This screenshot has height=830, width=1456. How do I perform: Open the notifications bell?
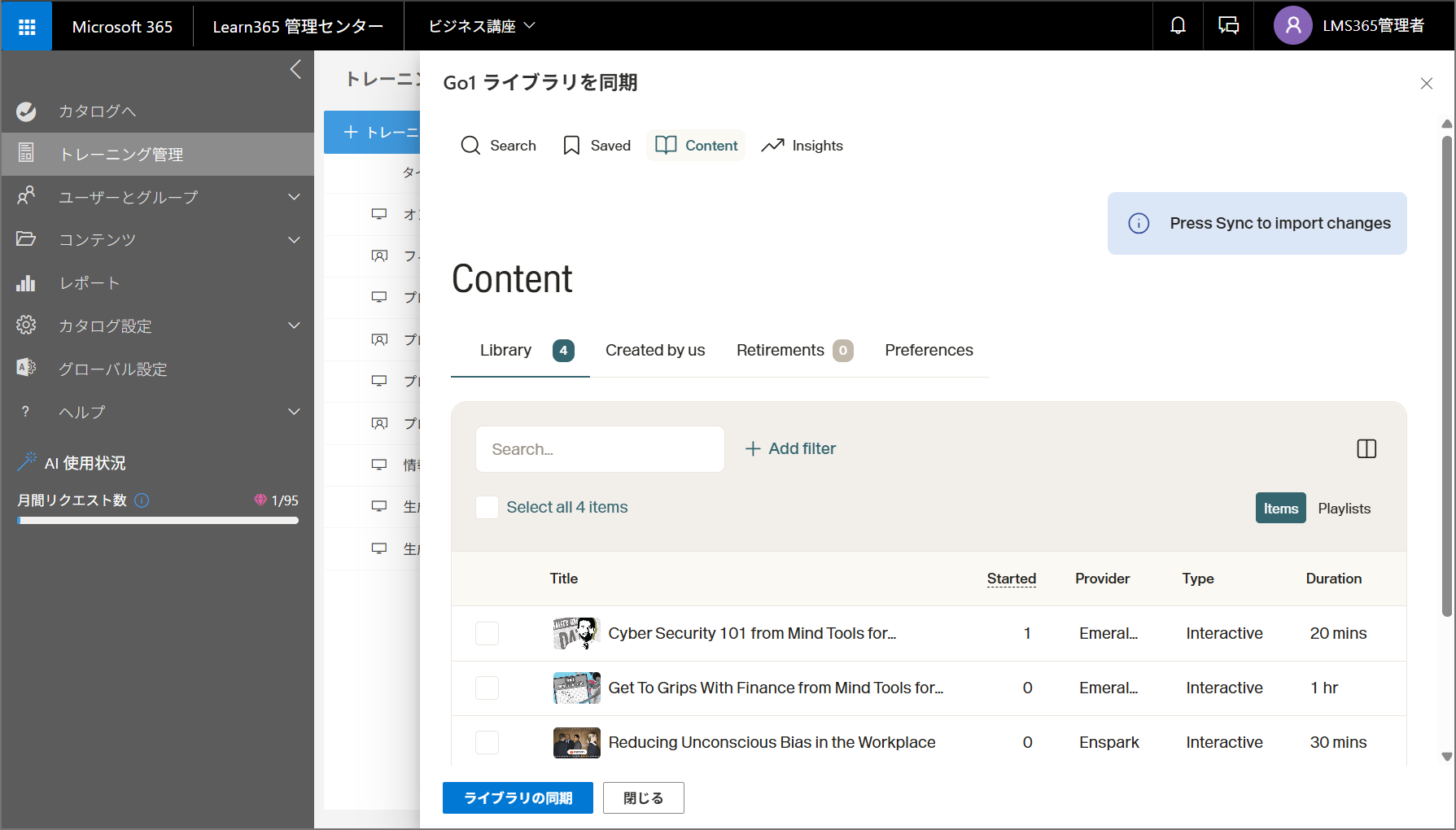(x=1178, y=26)
